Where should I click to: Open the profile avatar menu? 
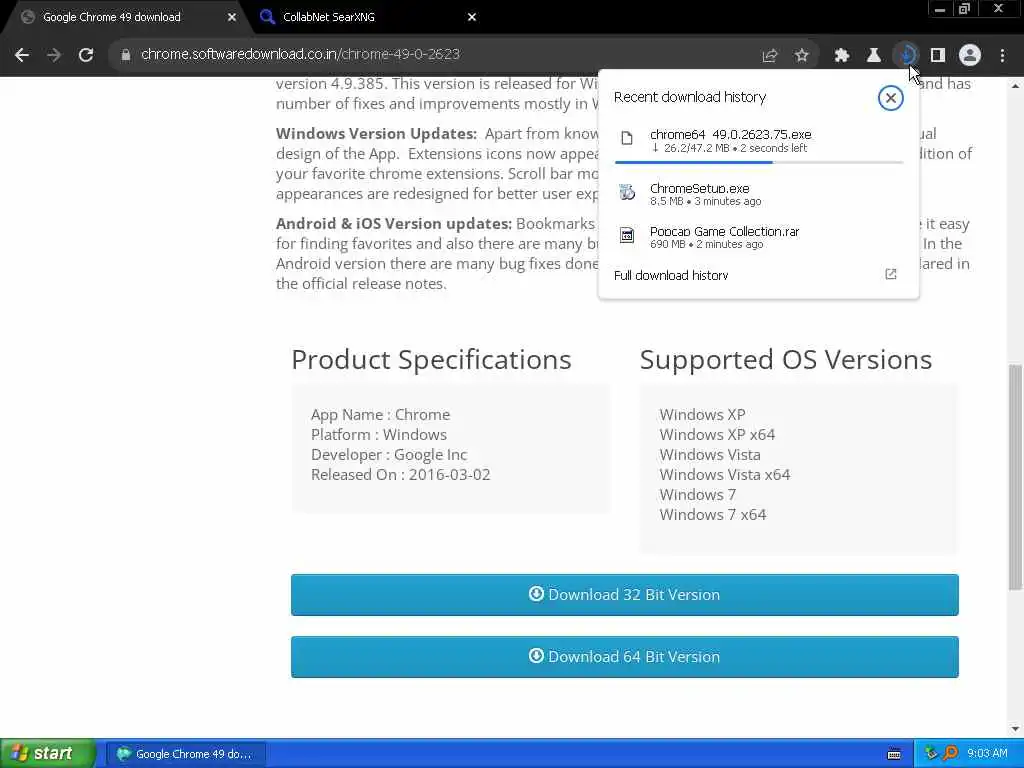pos(970,56)
